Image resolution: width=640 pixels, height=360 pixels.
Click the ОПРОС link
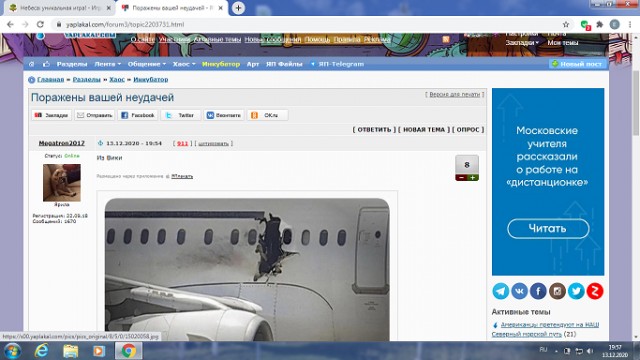coord(468,130)
